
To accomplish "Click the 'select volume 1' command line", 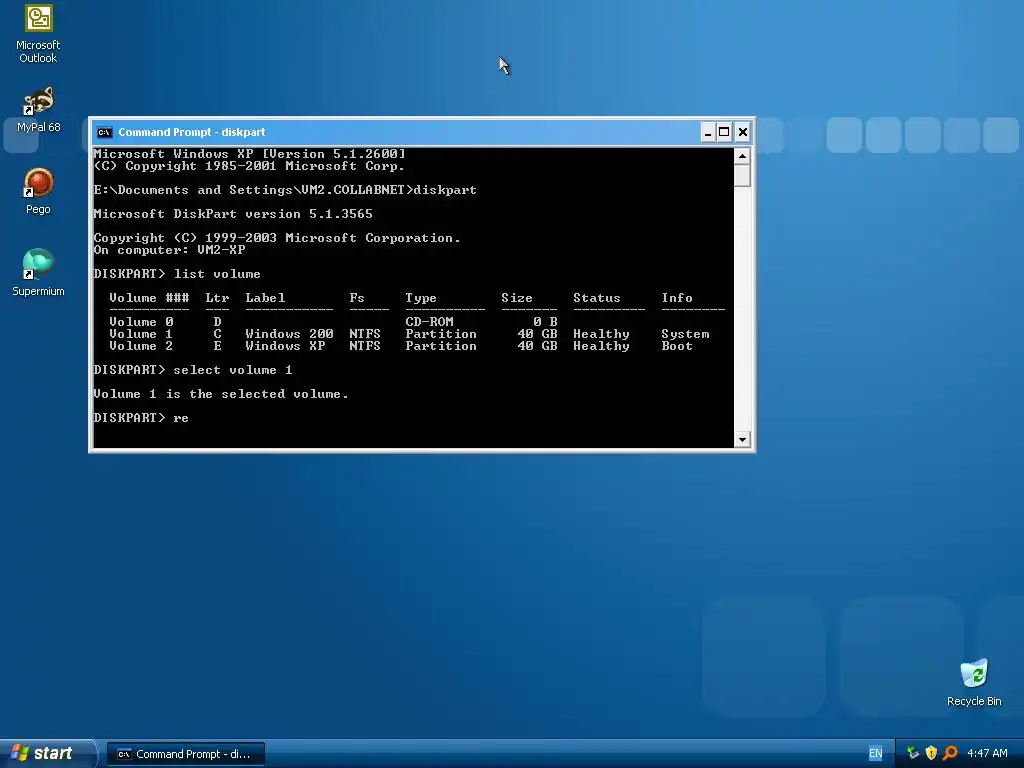I will pos(193,370).
